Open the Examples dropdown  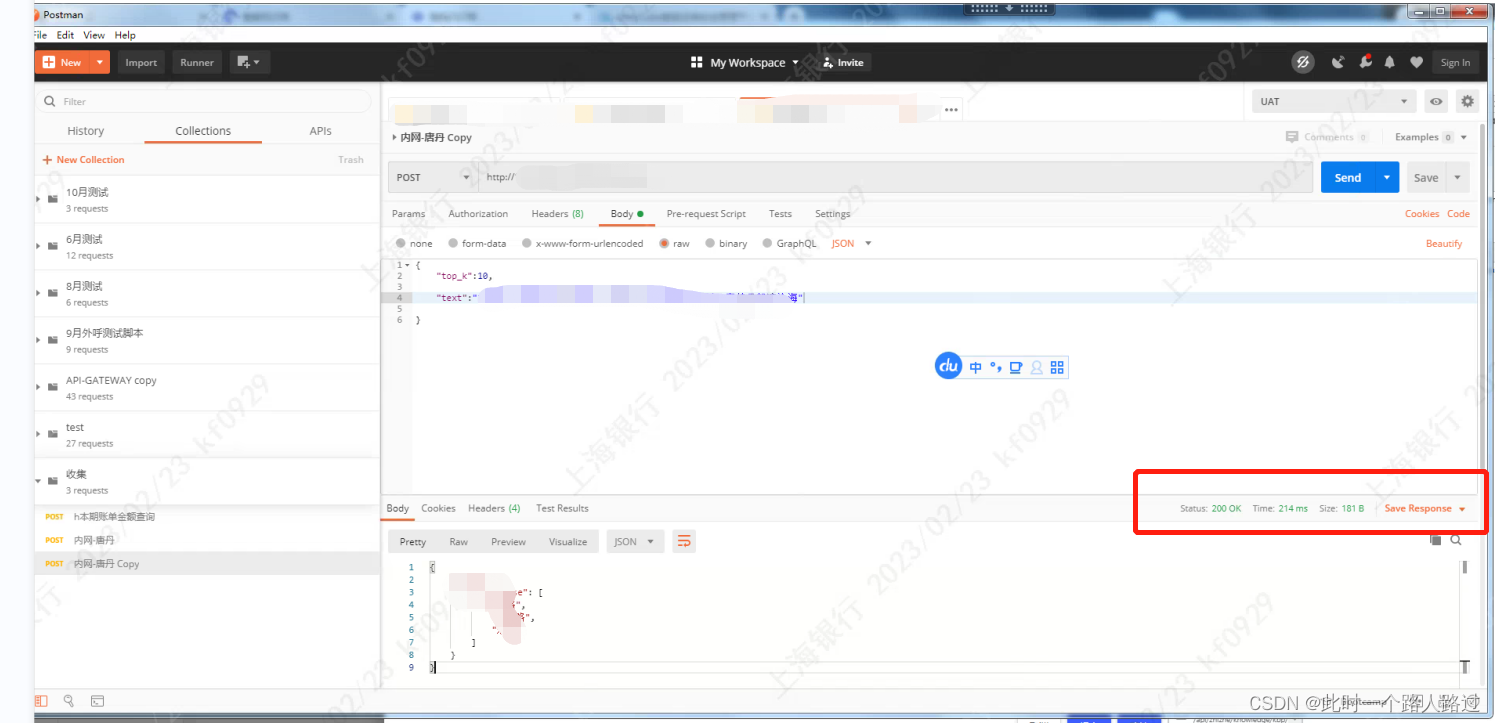tap(1431, 137)
